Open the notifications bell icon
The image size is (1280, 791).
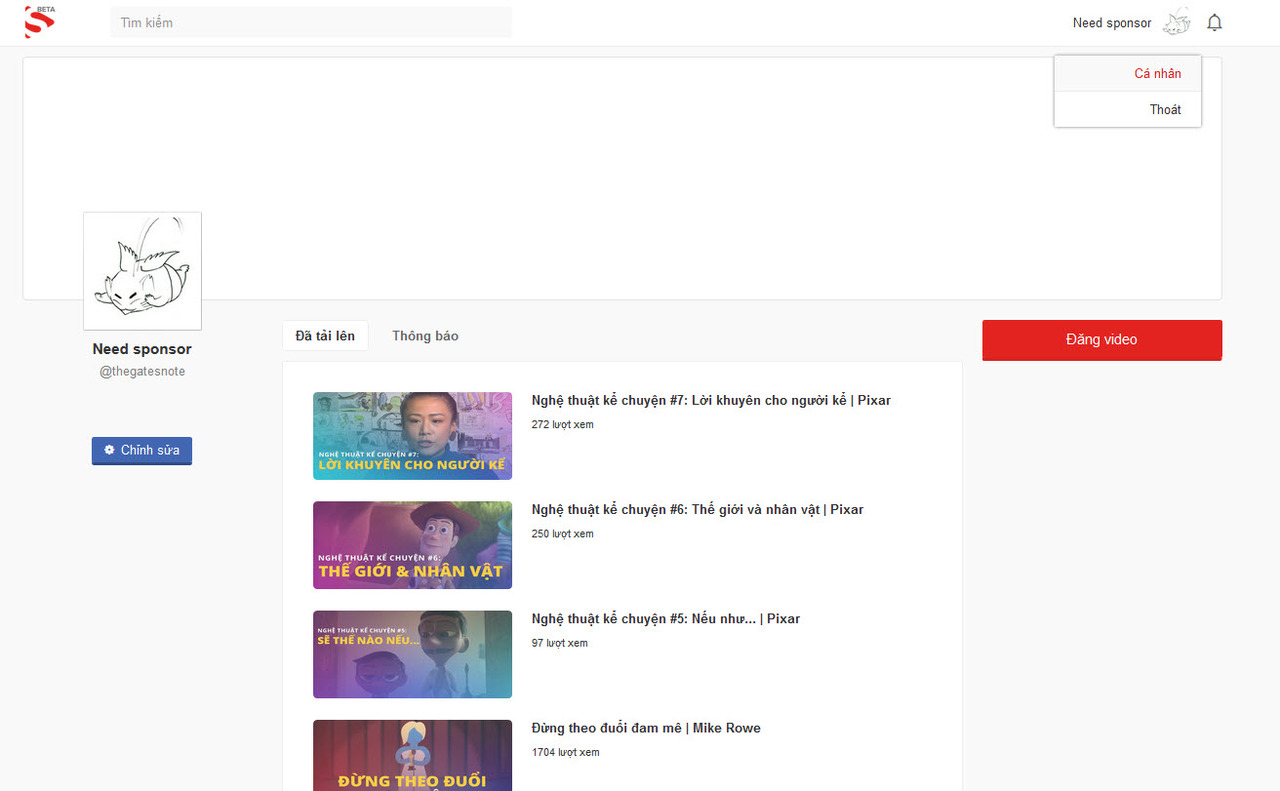coord(1214,22)
